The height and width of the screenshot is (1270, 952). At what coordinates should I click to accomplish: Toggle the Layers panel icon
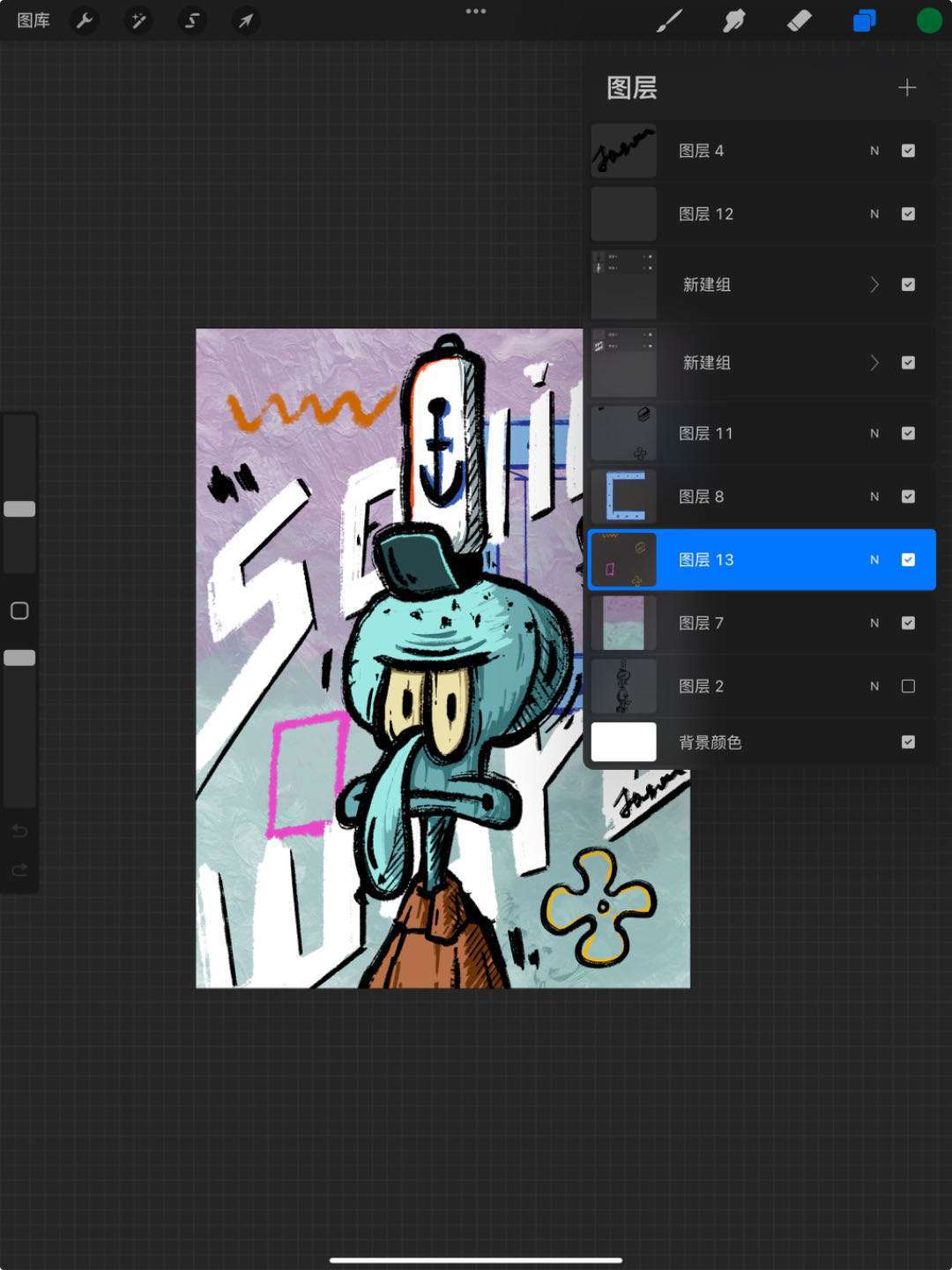865,20
